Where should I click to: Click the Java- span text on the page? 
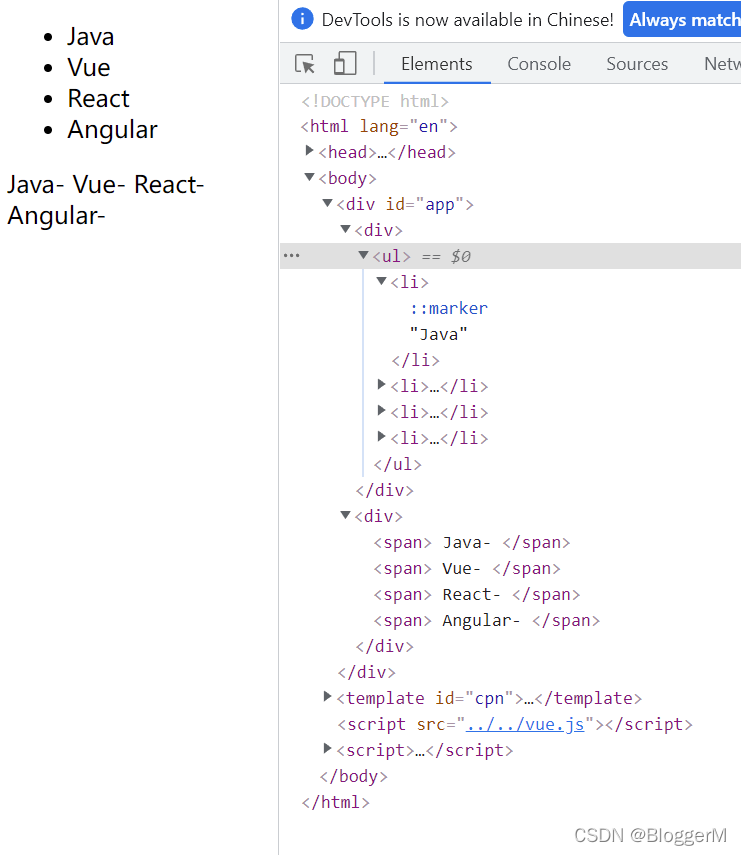[x=35, y=184]
